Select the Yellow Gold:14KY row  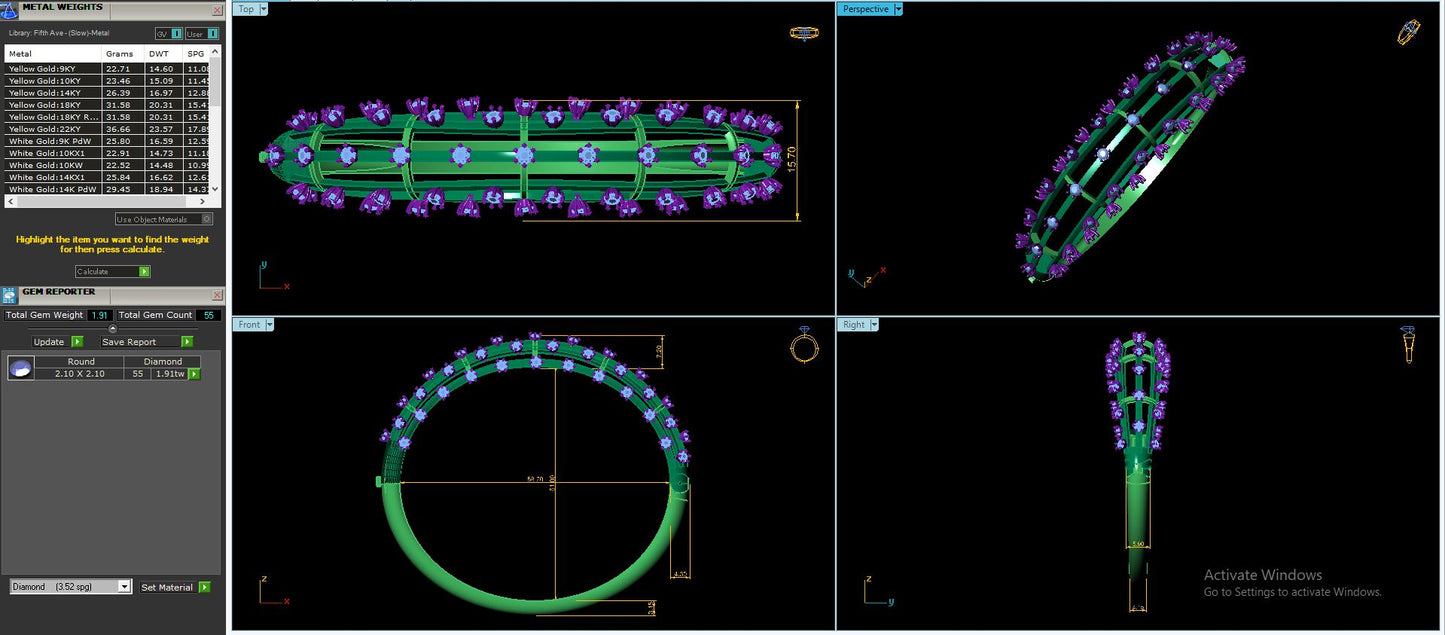[108, 93]
